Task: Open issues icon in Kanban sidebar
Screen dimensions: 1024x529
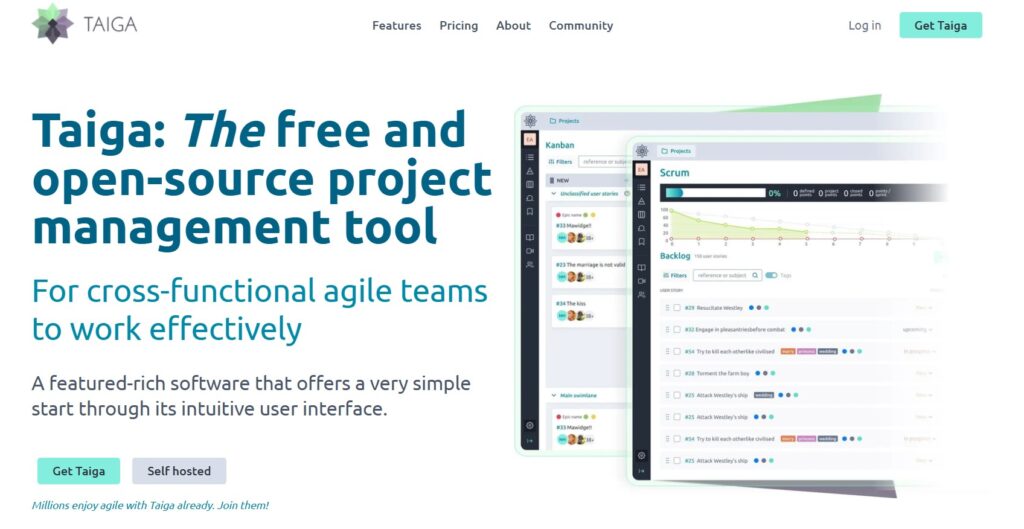Action: click(530, 199)
